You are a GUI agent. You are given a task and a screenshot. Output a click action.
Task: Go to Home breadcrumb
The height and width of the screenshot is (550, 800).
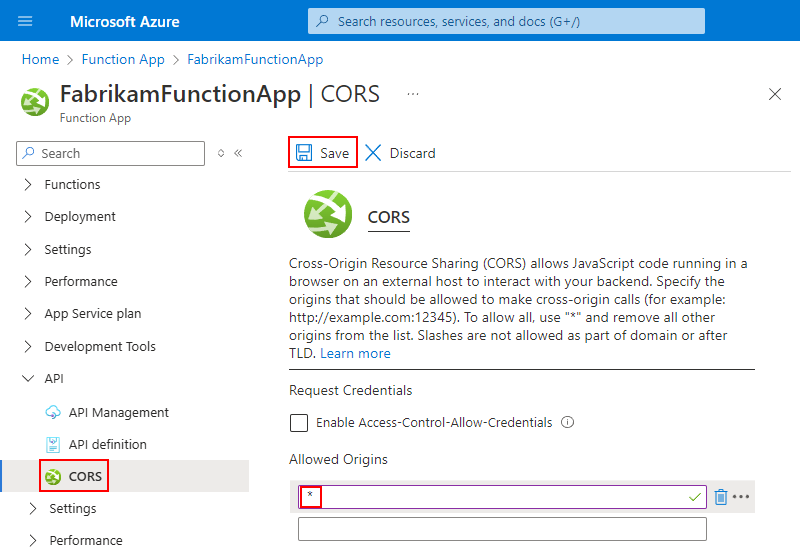(40, 59)
